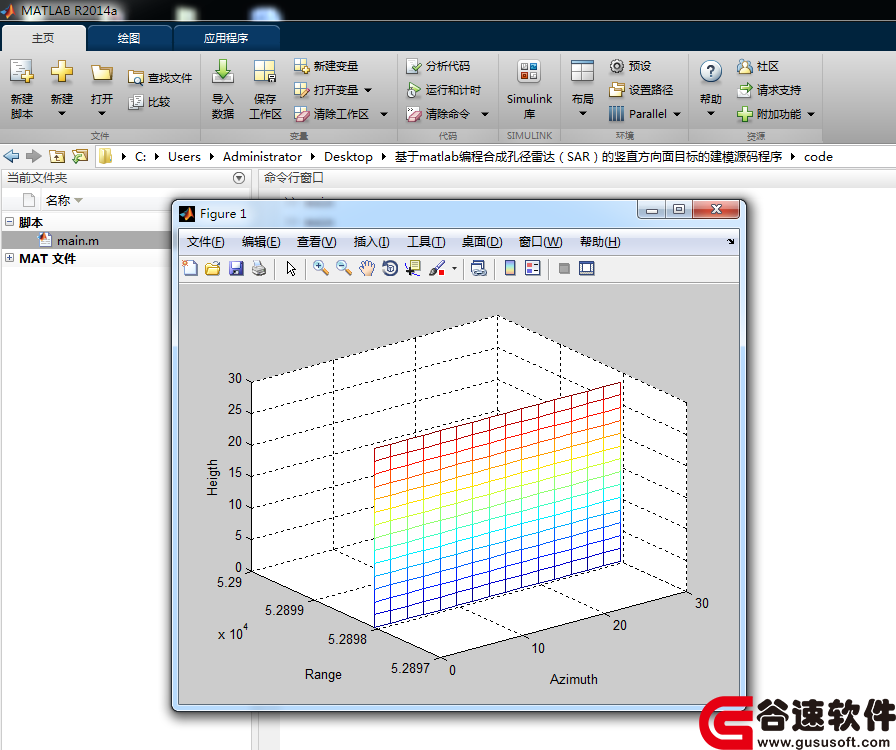
Task: Open 文件(F) menu in Figure 1
Action: coord(206,242)
